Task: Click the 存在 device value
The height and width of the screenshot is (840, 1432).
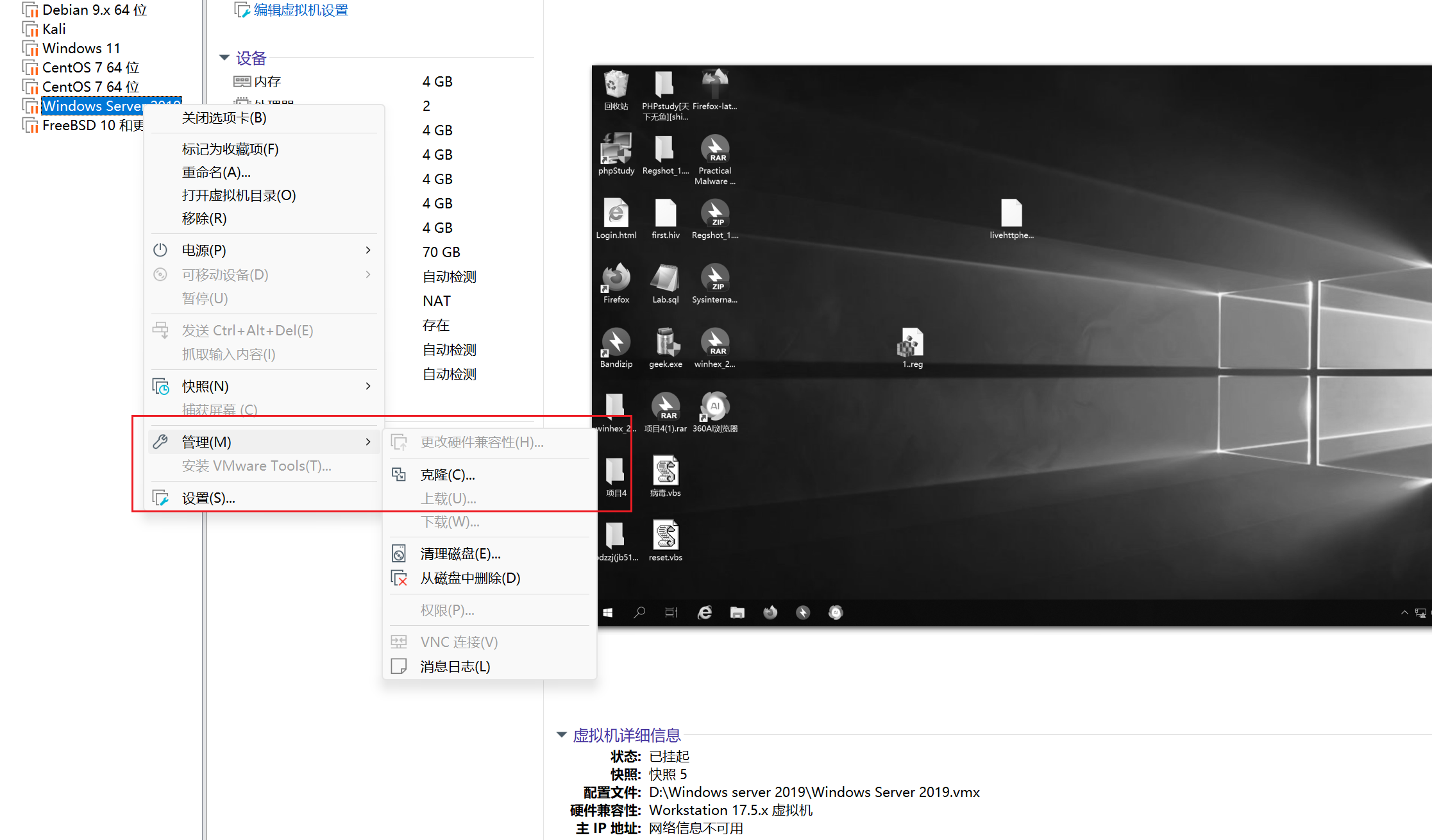Action: (x=436, y=325)
